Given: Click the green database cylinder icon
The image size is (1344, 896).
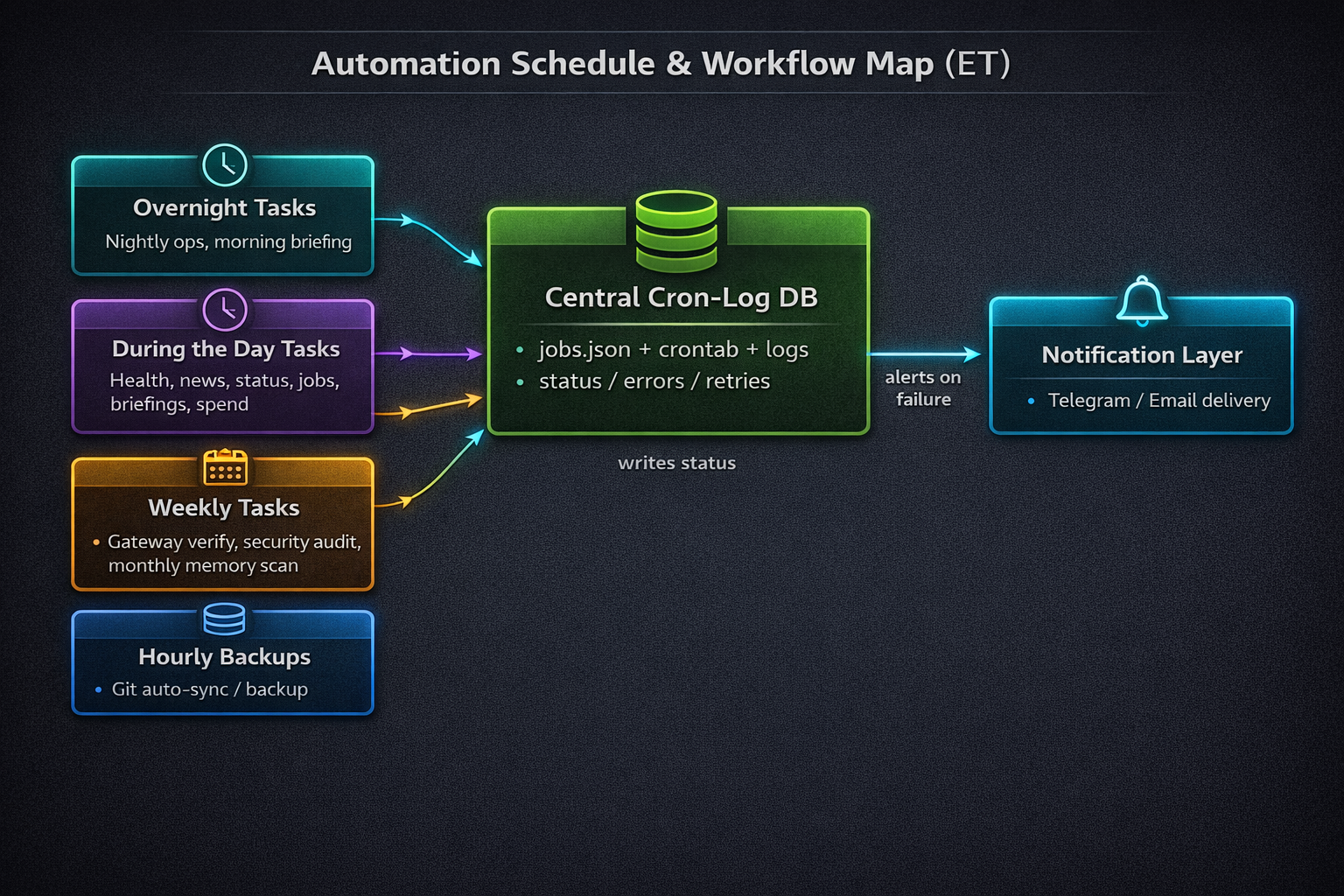Looking at the screenshot, I should [x=676, y=231].
